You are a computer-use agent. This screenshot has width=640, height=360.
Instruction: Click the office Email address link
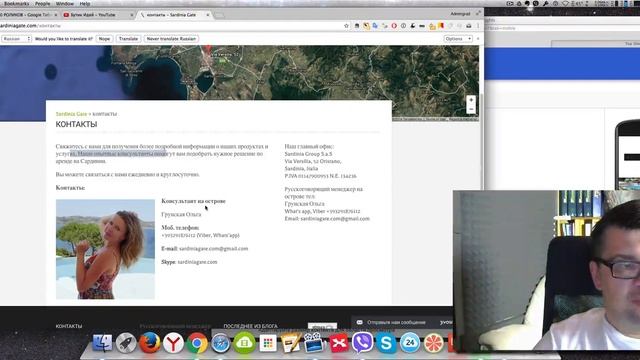pyautogui.click(x=335, y=219)
